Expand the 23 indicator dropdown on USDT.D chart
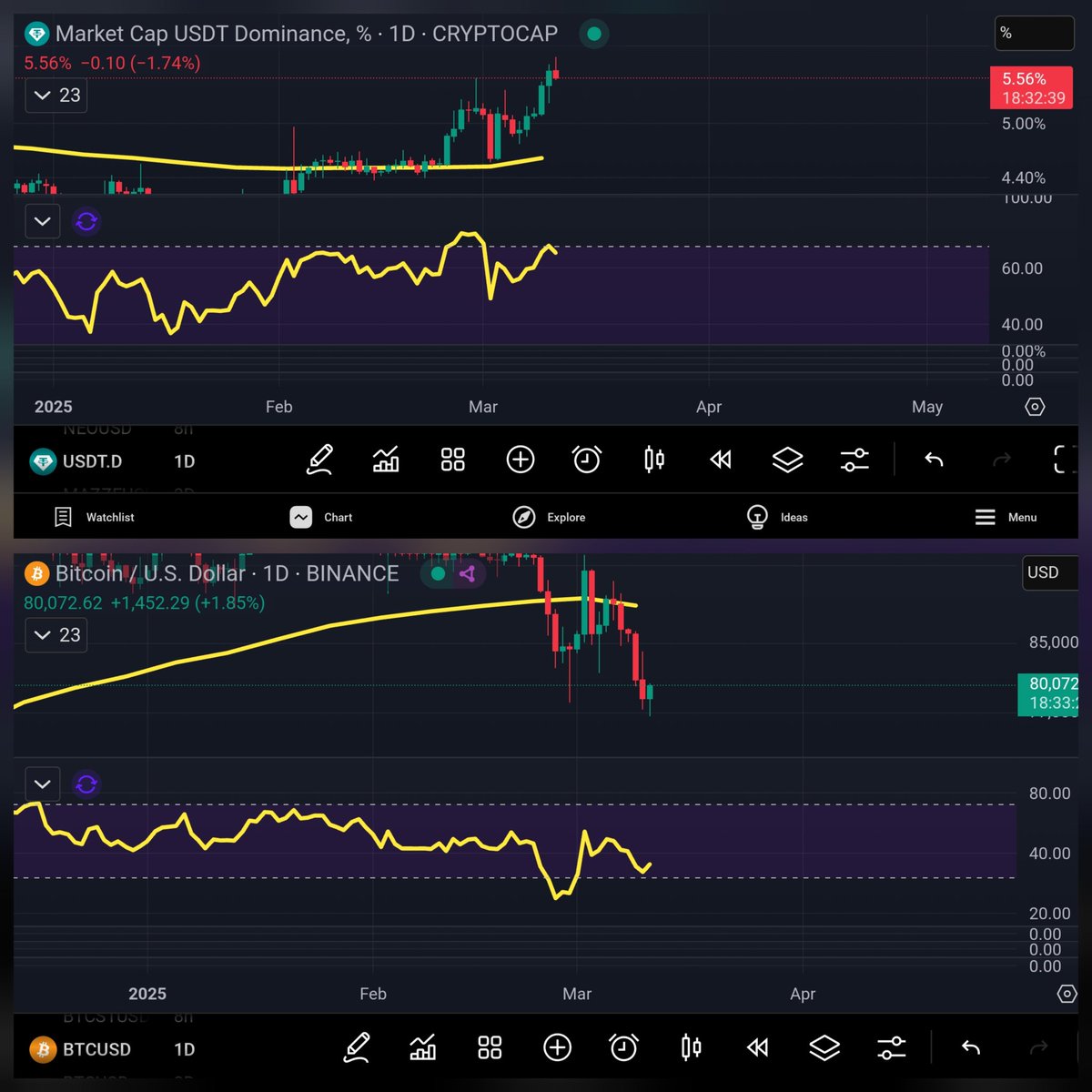Screen dimensions: 1092x1092 56,95
